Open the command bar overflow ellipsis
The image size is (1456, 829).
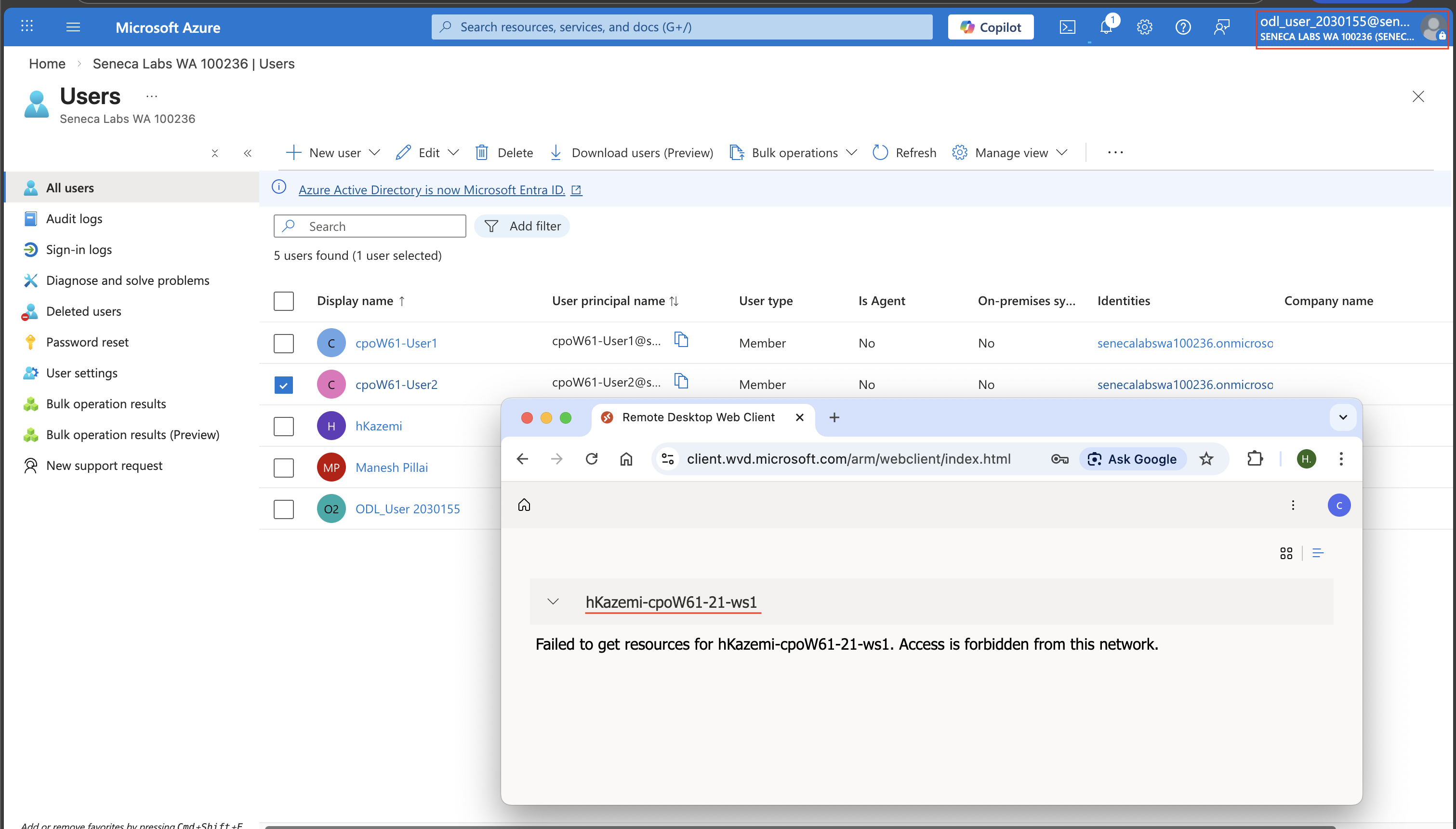[1115, 153]
